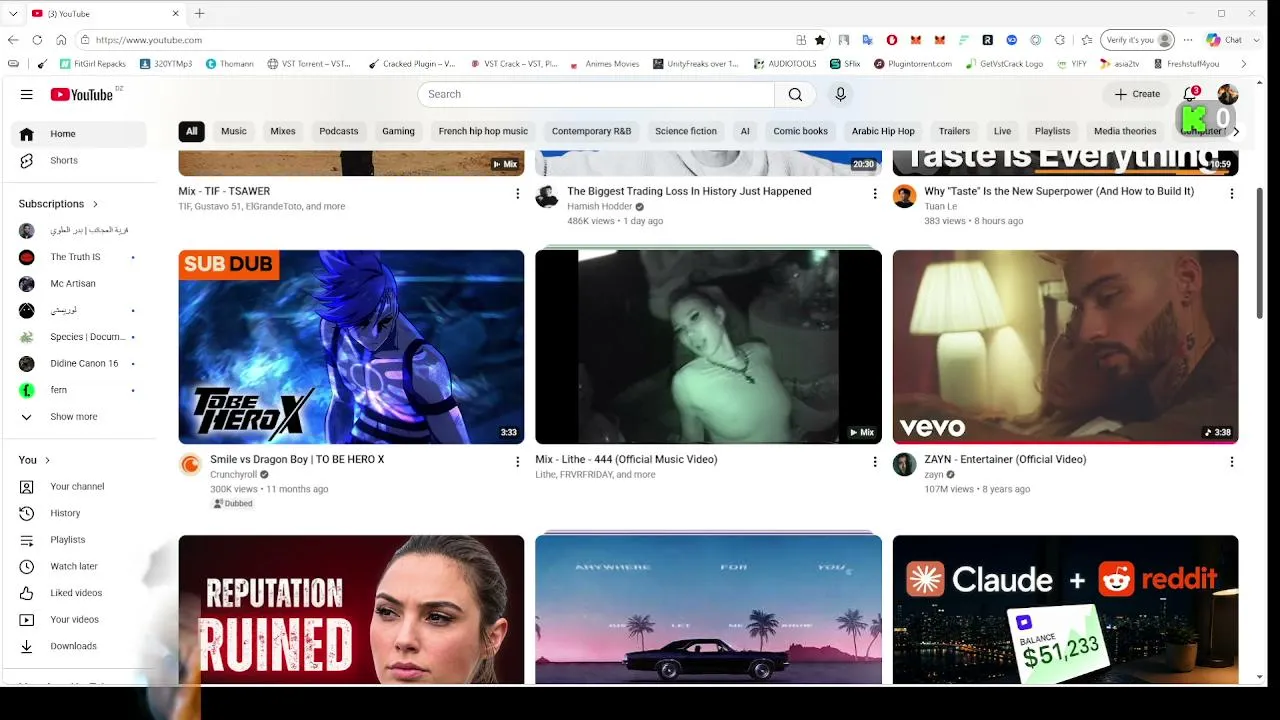Open options for The Biggest Trading Loss video
The width and height of the screenshot is (1280, 720).
tap(875, 193)
